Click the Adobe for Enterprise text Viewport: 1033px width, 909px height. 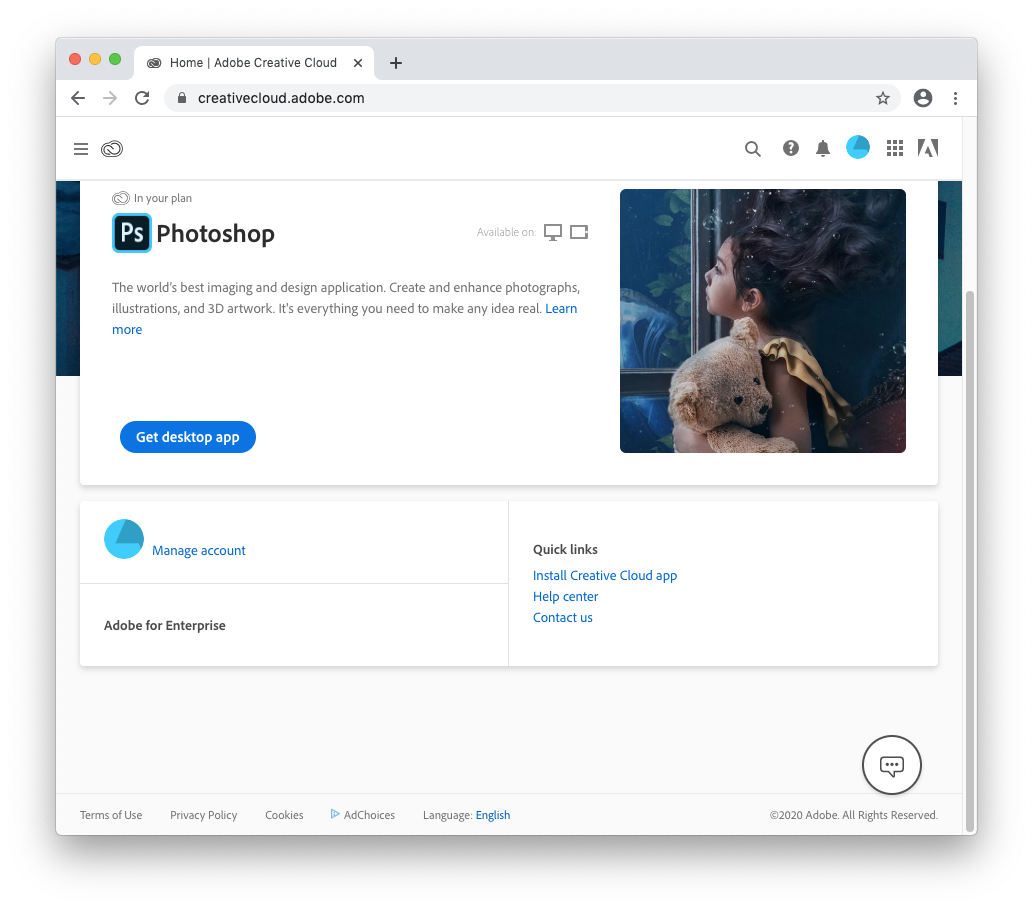click(x=165, y=626)
